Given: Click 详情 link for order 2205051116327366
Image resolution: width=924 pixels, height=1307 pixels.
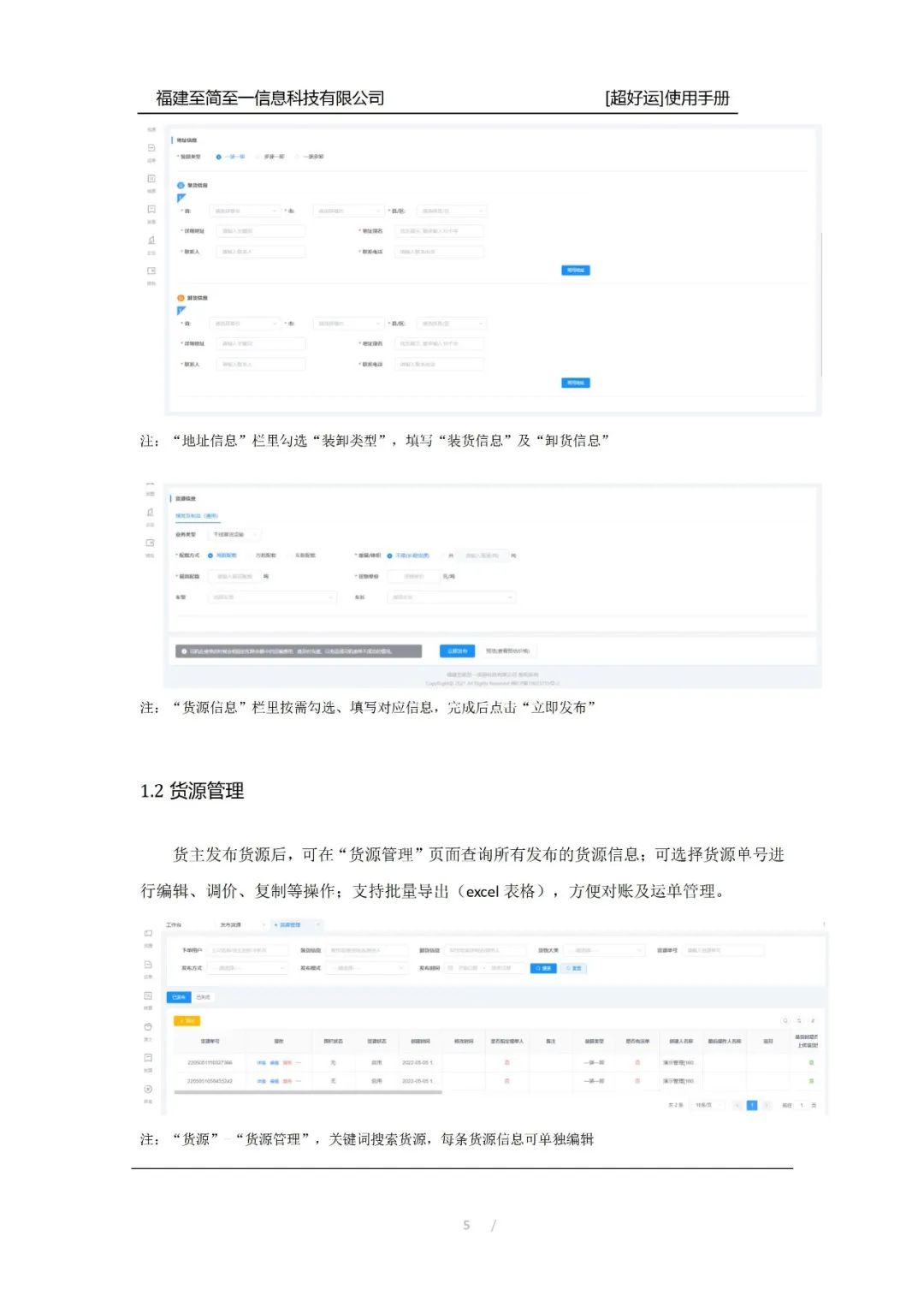Looking at the screenshot, I should pyautogui.click(x=261, y=1062).
